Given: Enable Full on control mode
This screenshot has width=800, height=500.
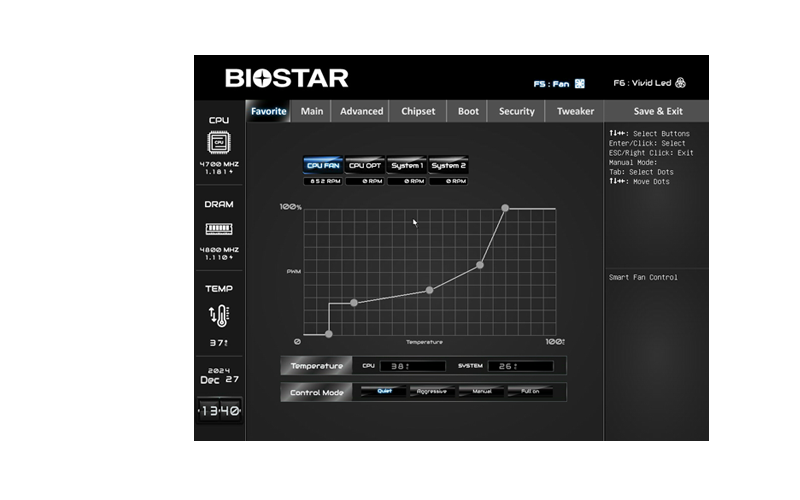Looking at the screenshot, I should [x=530, y=392].
